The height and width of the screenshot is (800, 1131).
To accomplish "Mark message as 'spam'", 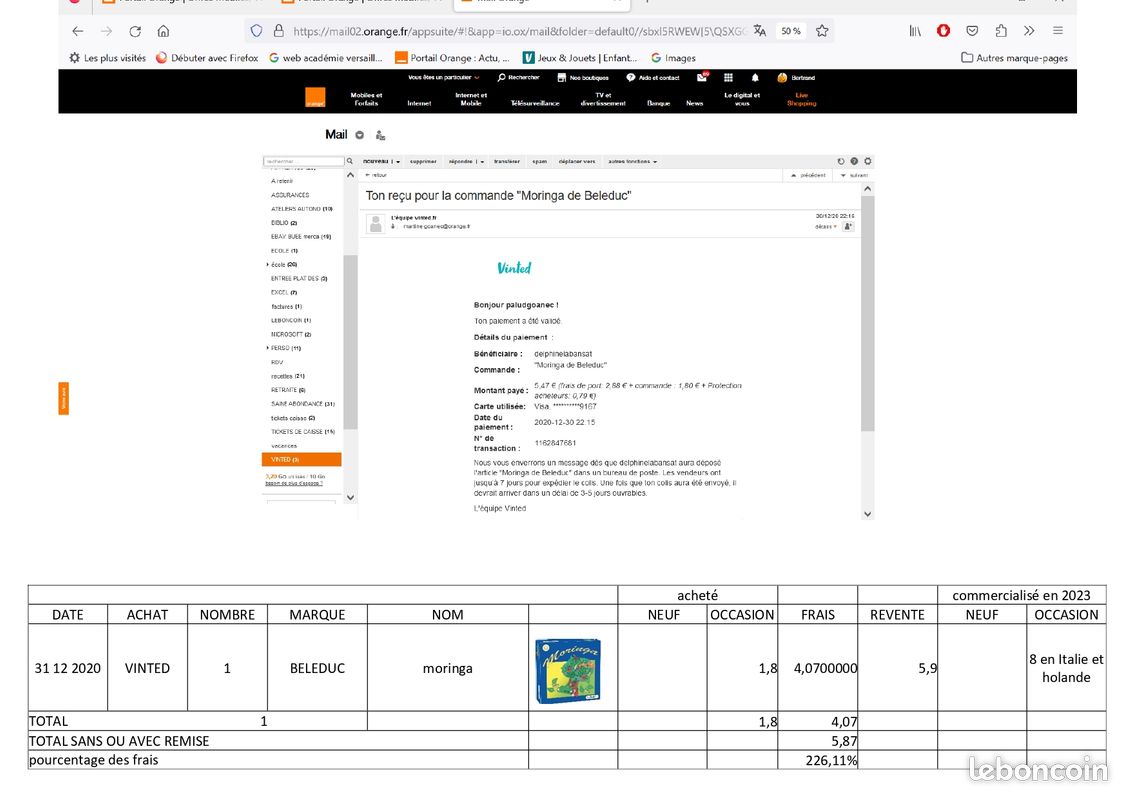I will pyautogui.click(x=540, y=162).
